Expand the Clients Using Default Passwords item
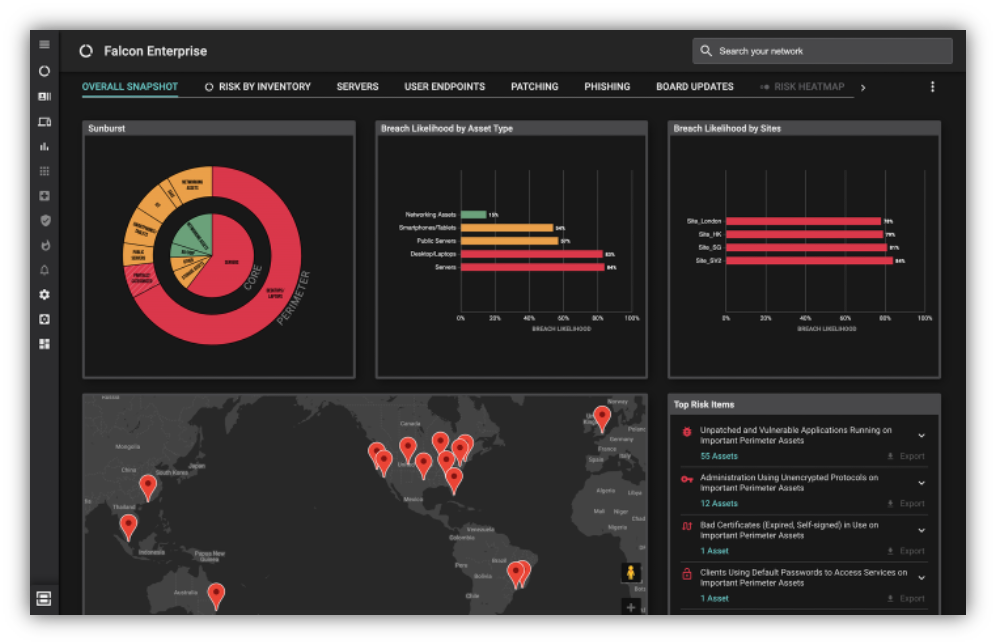This screenshot has width=996, height=644. (x=922, y=578)
